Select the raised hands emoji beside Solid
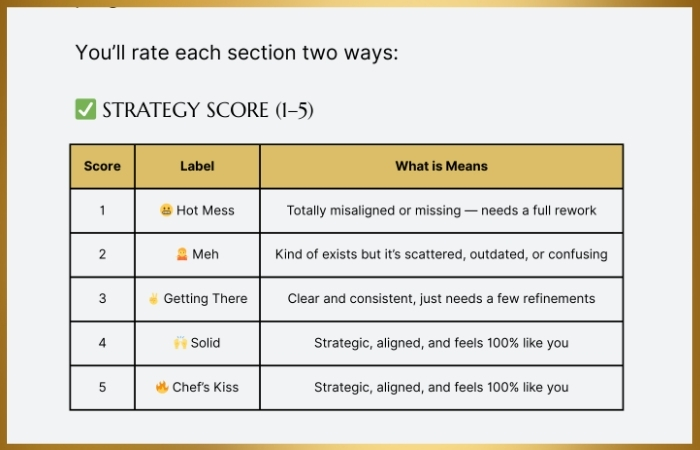 coord(180,343)
